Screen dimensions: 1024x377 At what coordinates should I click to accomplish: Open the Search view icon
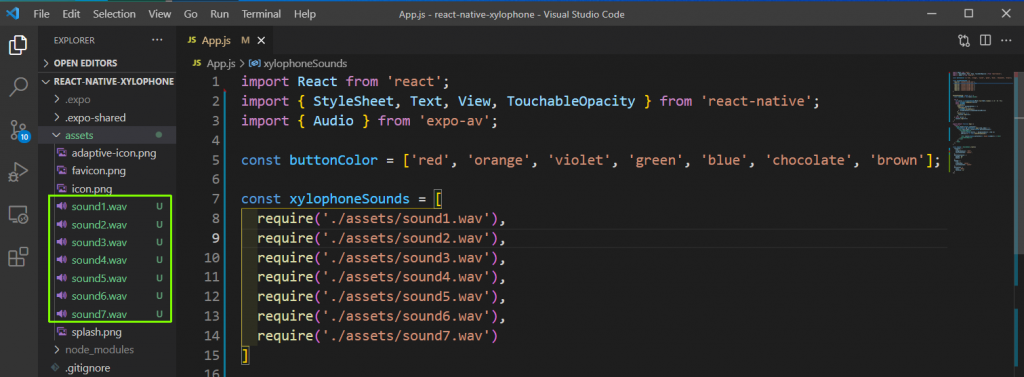(x=18, y=87)
